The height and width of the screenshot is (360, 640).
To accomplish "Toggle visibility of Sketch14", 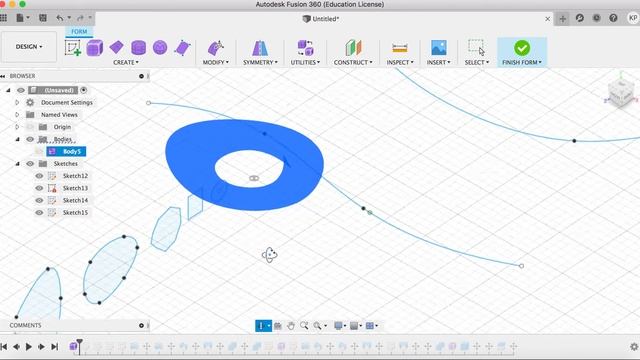I will coord(39,200).
